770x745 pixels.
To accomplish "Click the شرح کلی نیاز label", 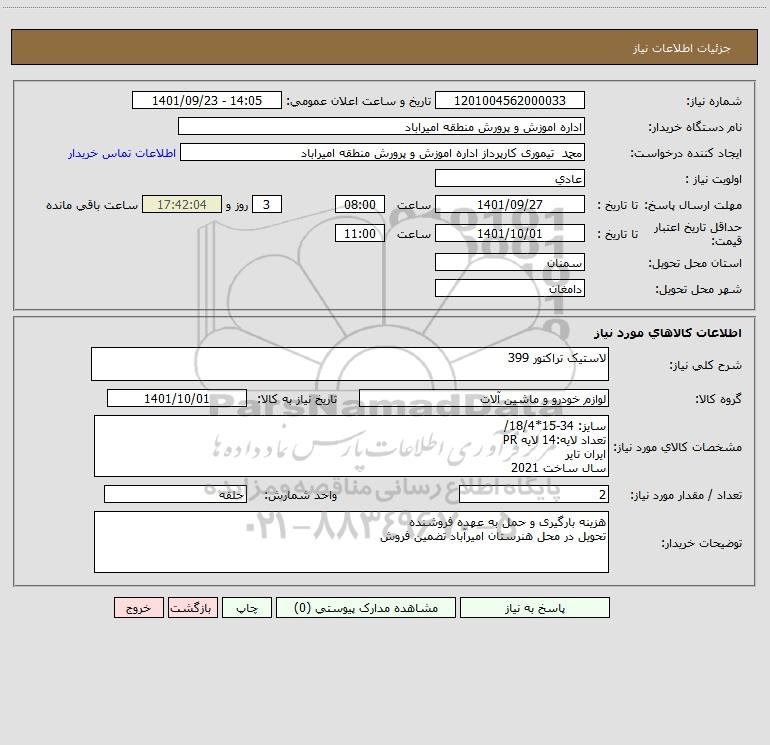I will coord(706,365).
